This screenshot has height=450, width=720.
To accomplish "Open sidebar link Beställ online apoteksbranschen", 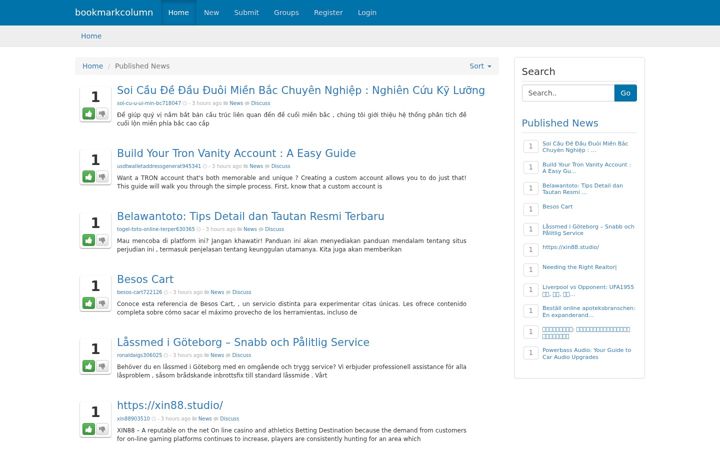I will pos(589,311).
